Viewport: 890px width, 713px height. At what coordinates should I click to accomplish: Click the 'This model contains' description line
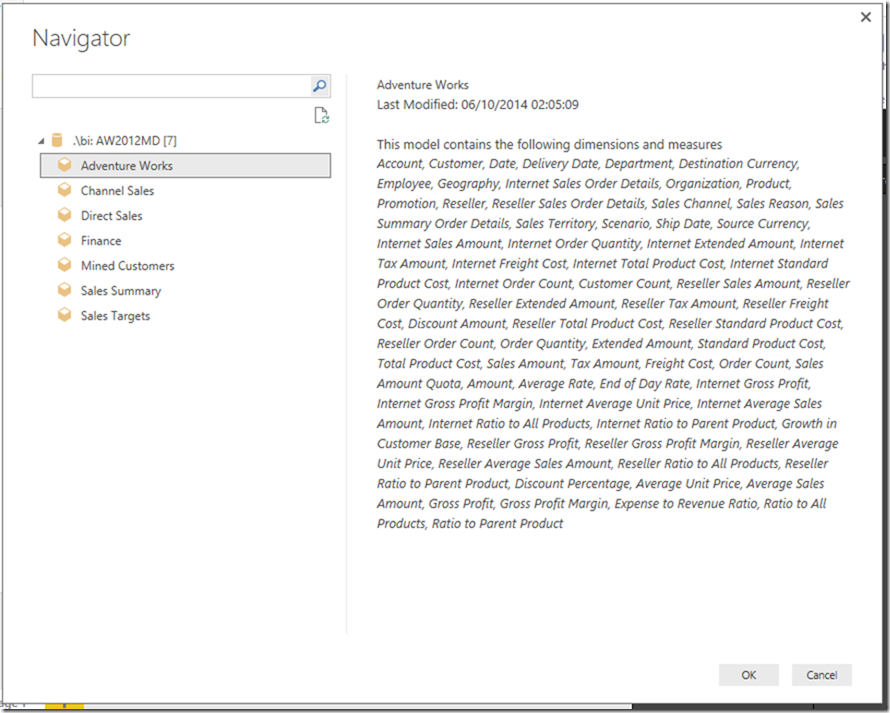point(549,144)
